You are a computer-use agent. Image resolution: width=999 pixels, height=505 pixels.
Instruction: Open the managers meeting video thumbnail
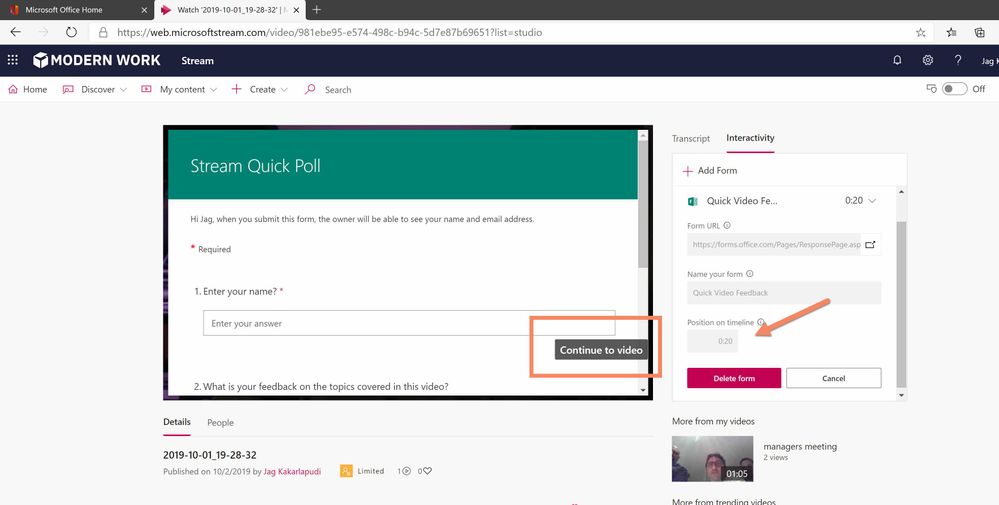(x=712, y=459)
